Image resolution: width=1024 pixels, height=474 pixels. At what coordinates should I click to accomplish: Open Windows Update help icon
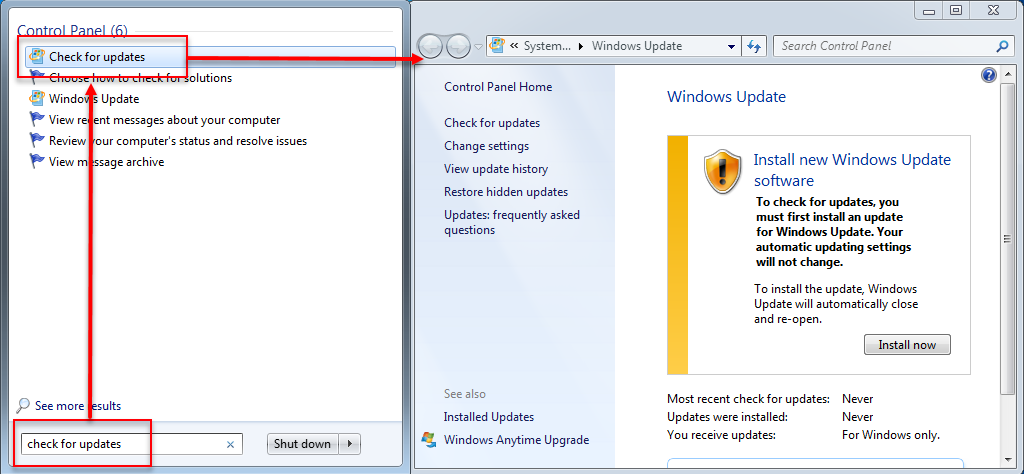[989, 74]
